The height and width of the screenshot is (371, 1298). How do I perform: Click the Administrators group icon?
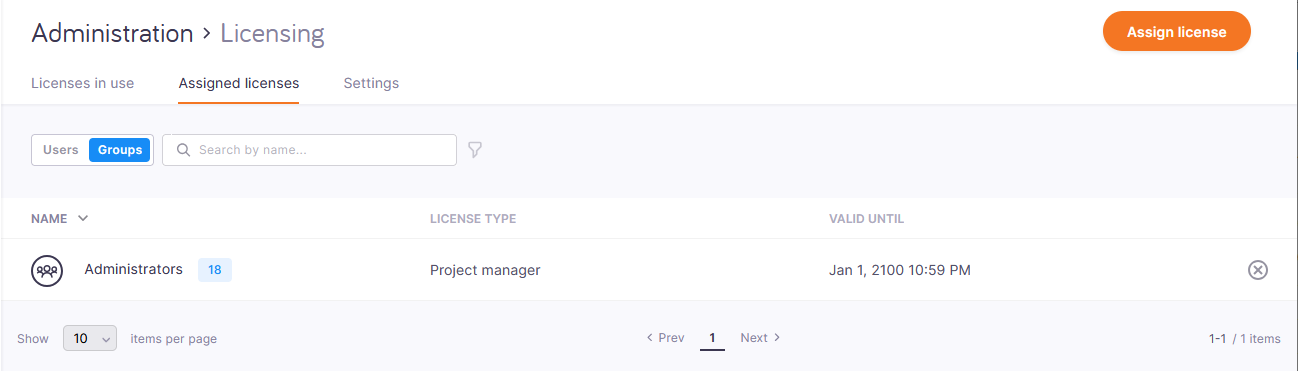[47, 270]
